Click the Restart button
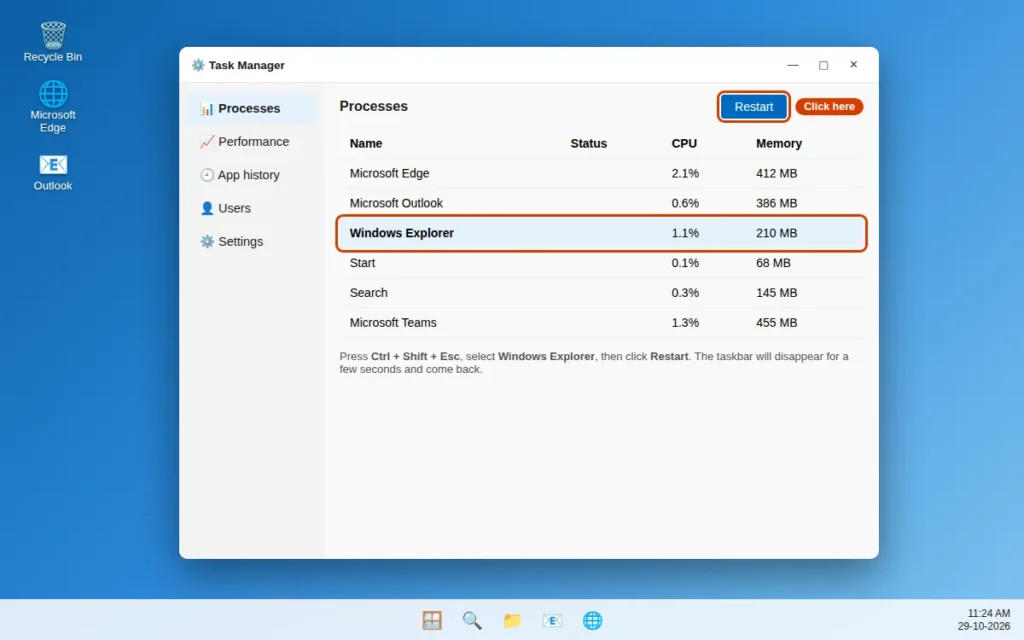The height and width of the screenshot is (640, 1024). (754, 106)
